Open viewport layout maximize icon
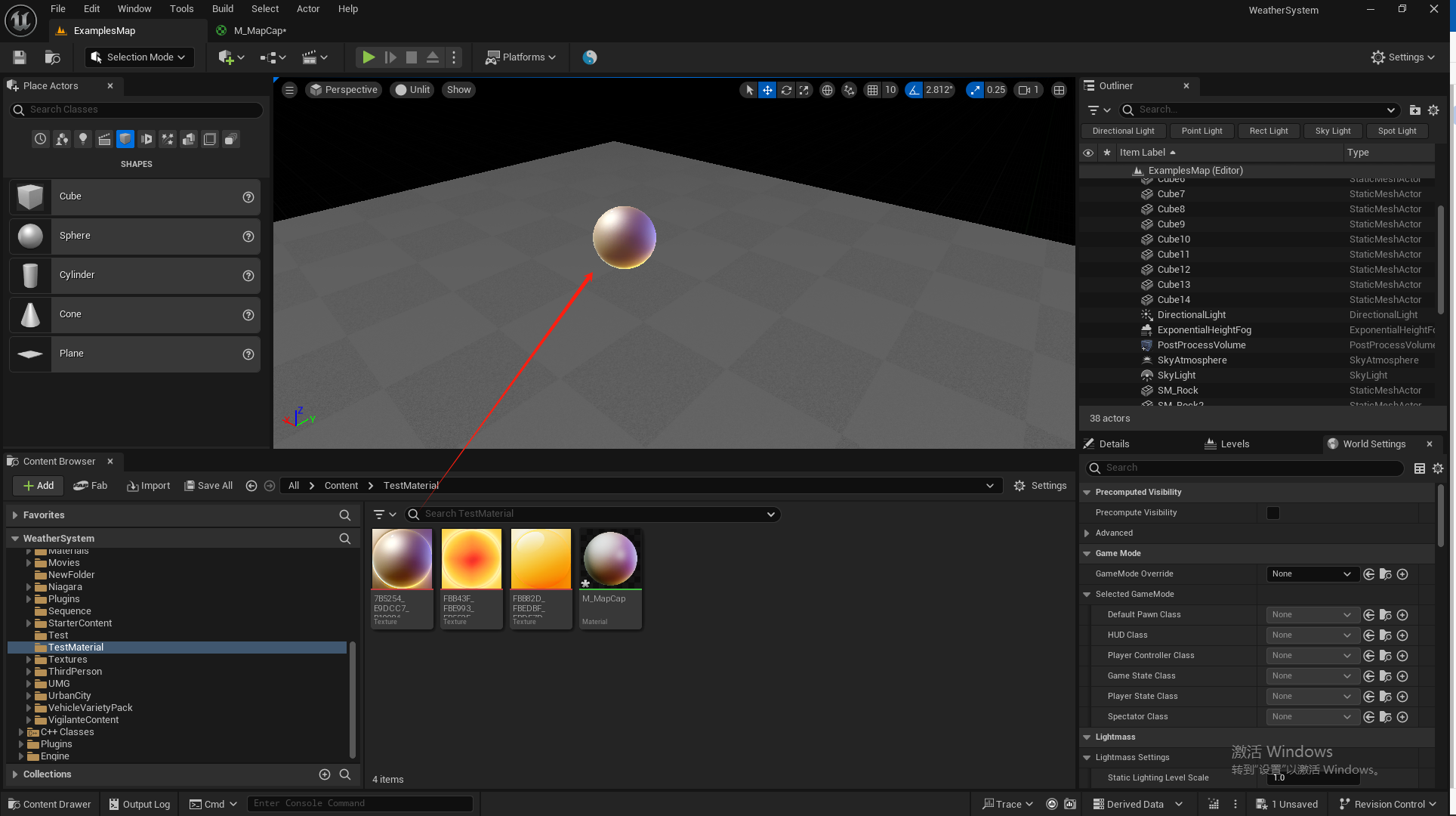The image size is (1456, 816). (x=1060, y=90)
